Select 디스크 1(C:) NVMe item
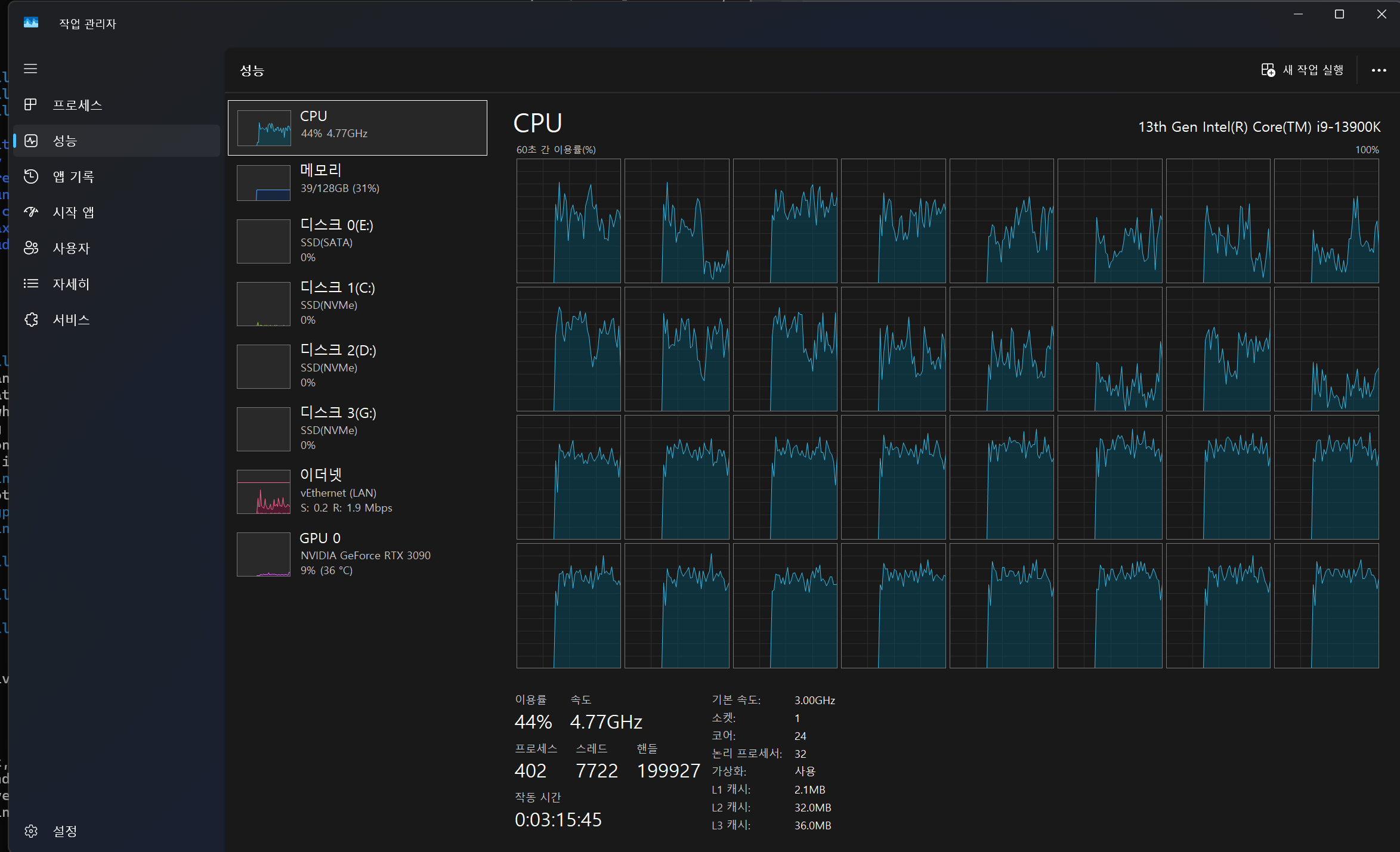 tap(357, 303)
